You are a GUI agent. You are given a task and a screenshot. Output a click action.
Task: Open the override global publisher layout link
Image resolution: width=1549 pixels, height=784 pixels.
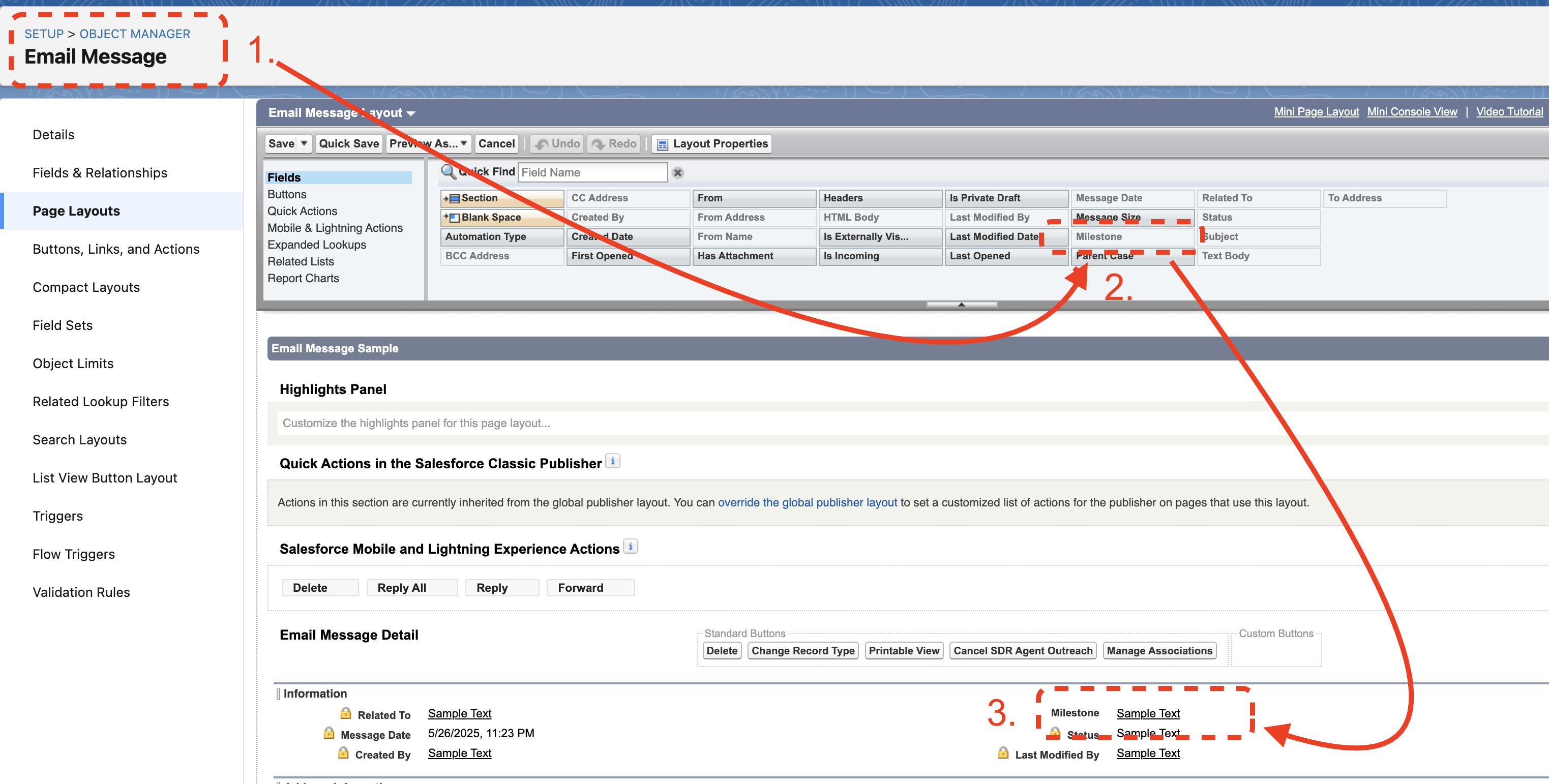click(x=807, y=502)
